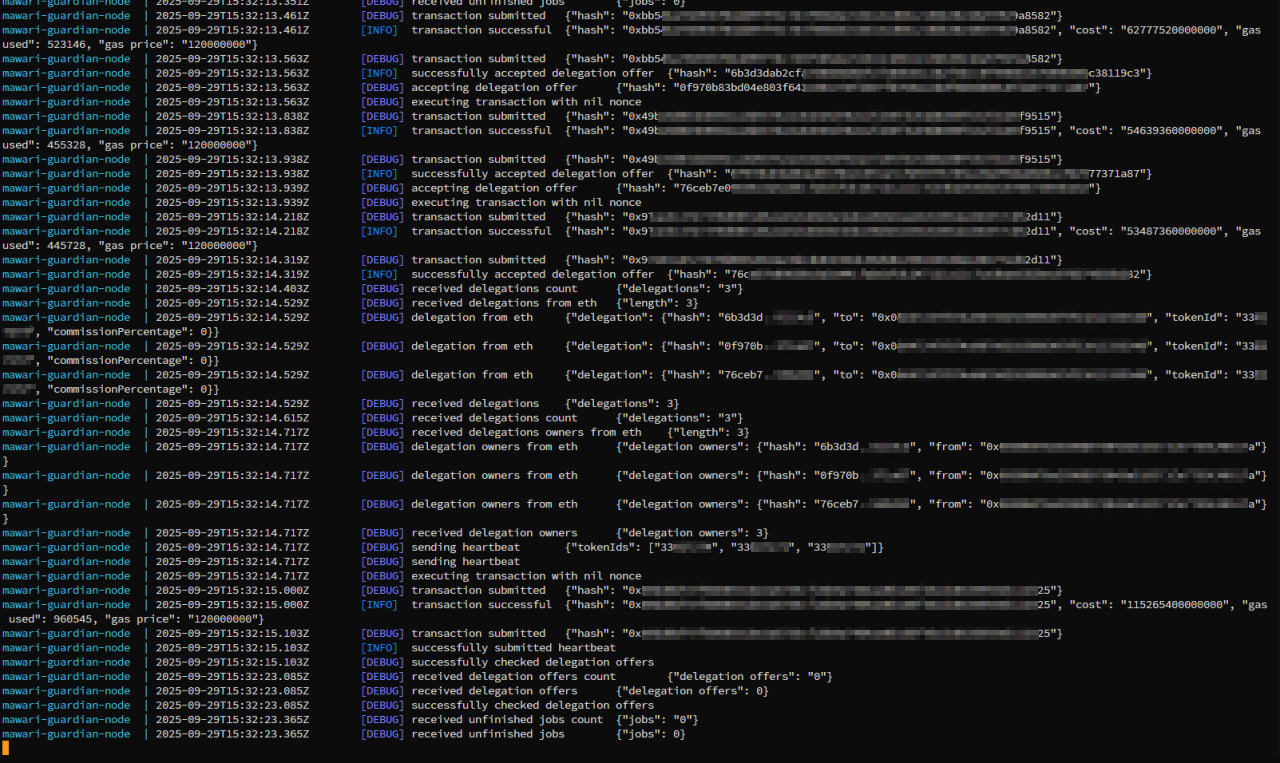The height and width of the screenshot is (763, 1280).
Task: Click the orange terminal cursor block
Action: 5,748
